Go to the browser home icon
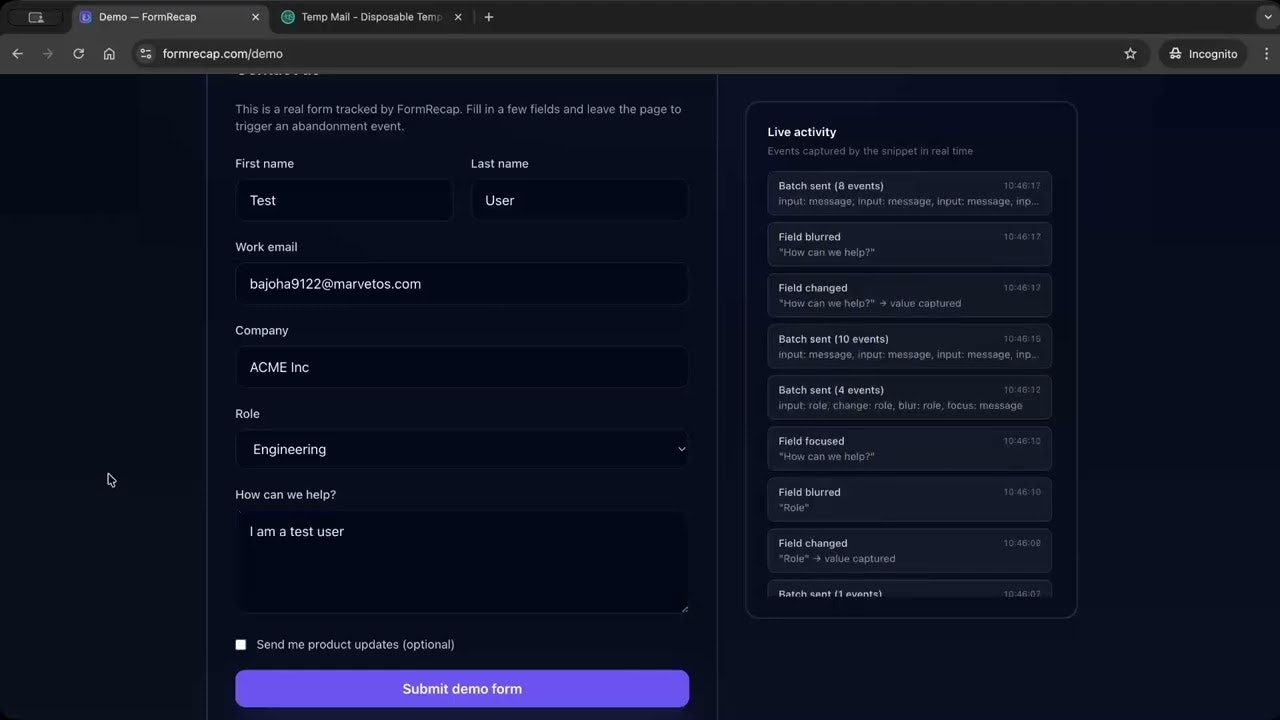Viewport: 1280px width, 720px height. pyautogui.click(x=109, y=54)
